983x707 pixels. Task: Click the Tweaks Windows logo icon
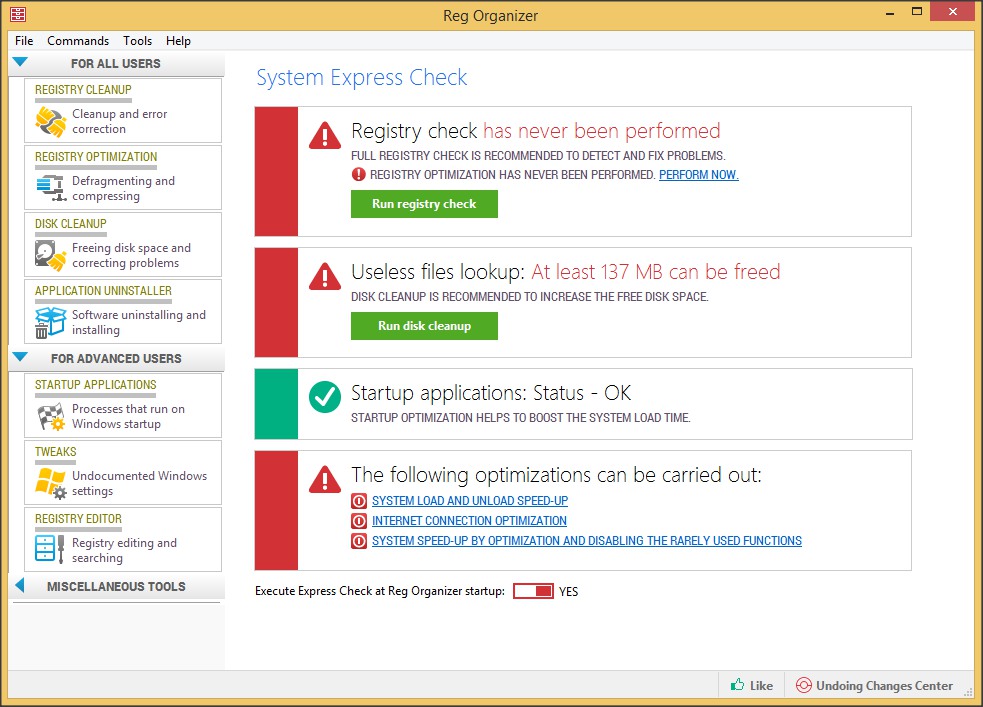click(x=51, y=483)
